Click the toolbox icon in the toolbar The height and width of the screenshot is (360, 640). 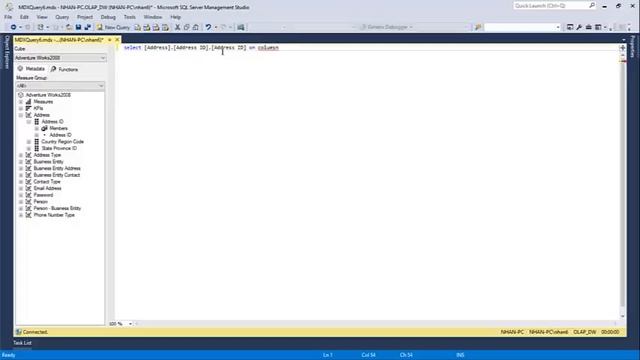[588, 27]
